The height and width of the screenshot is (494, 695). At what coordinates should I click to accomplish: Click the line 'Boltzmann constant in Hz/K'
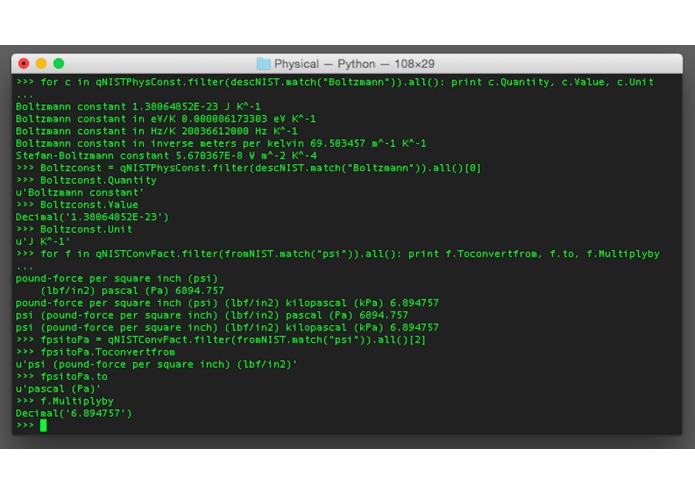pos(156,131)
